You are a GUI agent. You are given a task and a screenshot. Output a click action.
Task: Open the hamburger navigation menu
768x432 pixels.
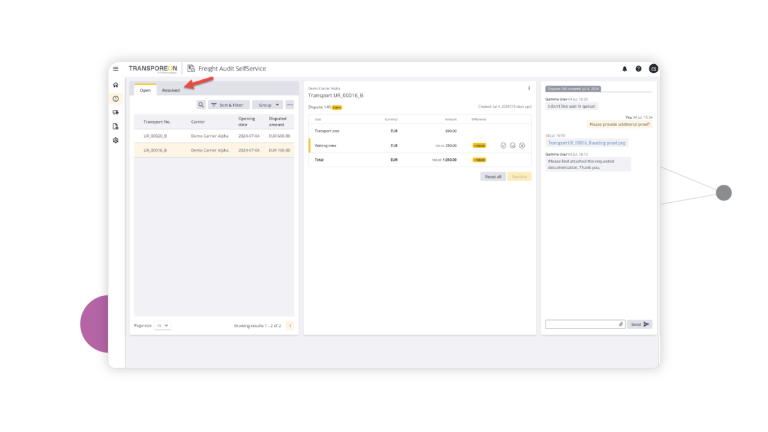[116, 69]
